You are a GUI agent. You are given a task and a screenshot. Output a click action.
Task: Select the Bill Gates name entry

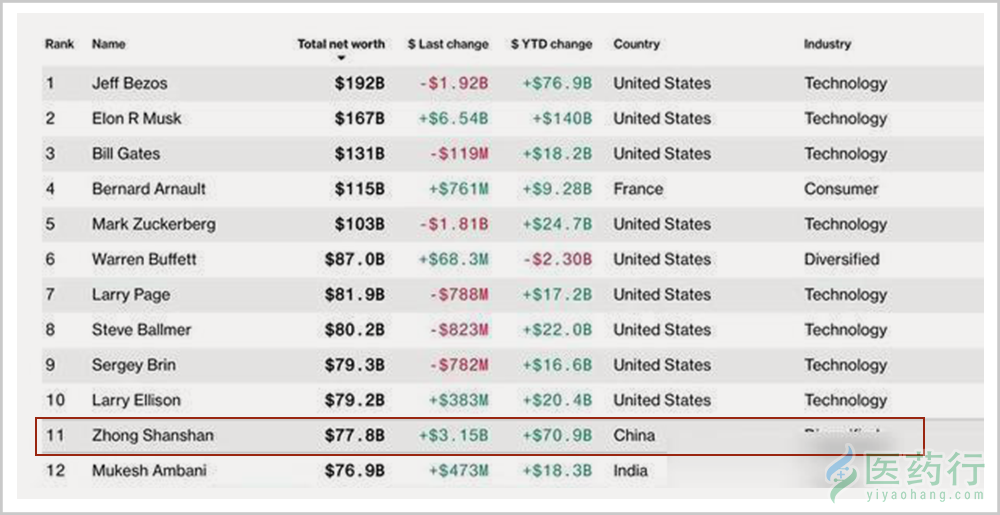click(x=126, y=154)
